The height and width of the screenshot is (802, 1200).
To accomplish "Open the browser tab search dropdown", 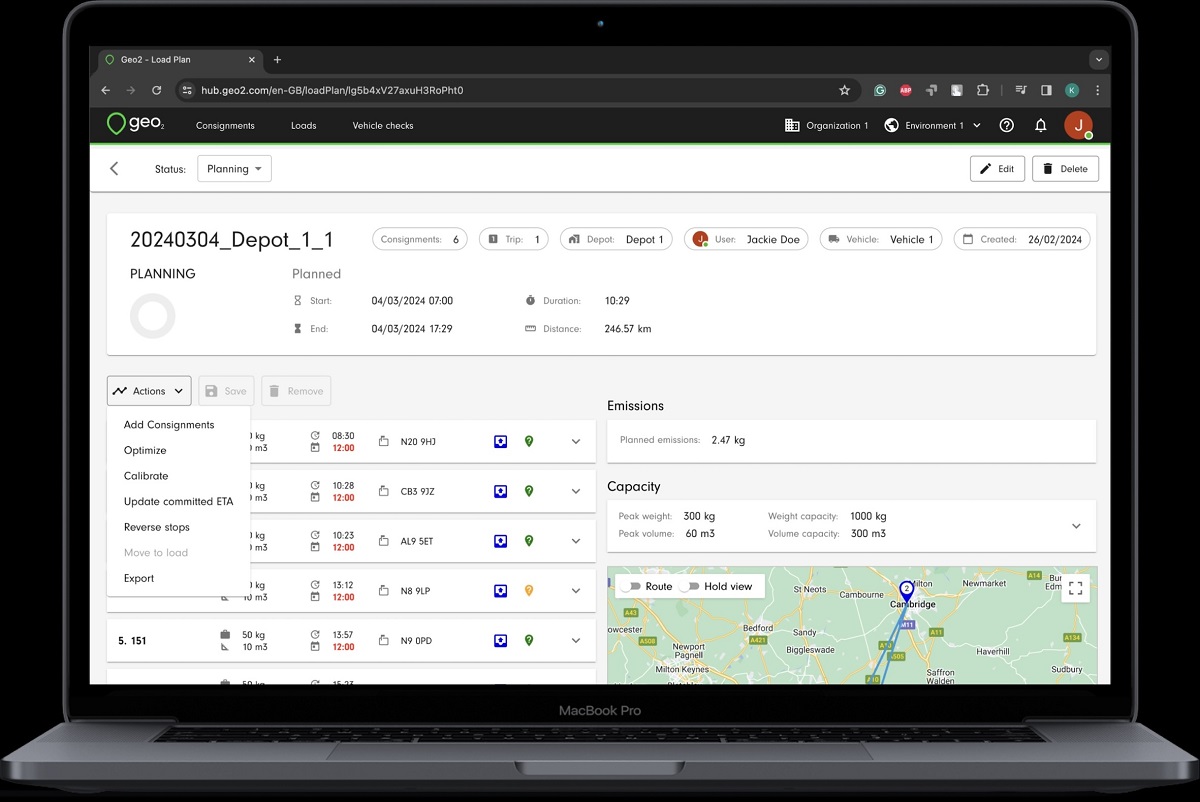I will [1099, 59].
